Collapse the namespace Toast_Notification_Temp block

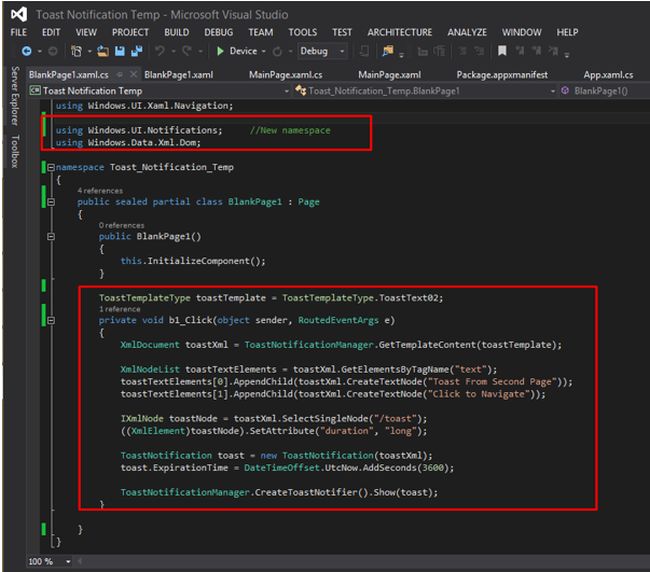coord(51,167)
